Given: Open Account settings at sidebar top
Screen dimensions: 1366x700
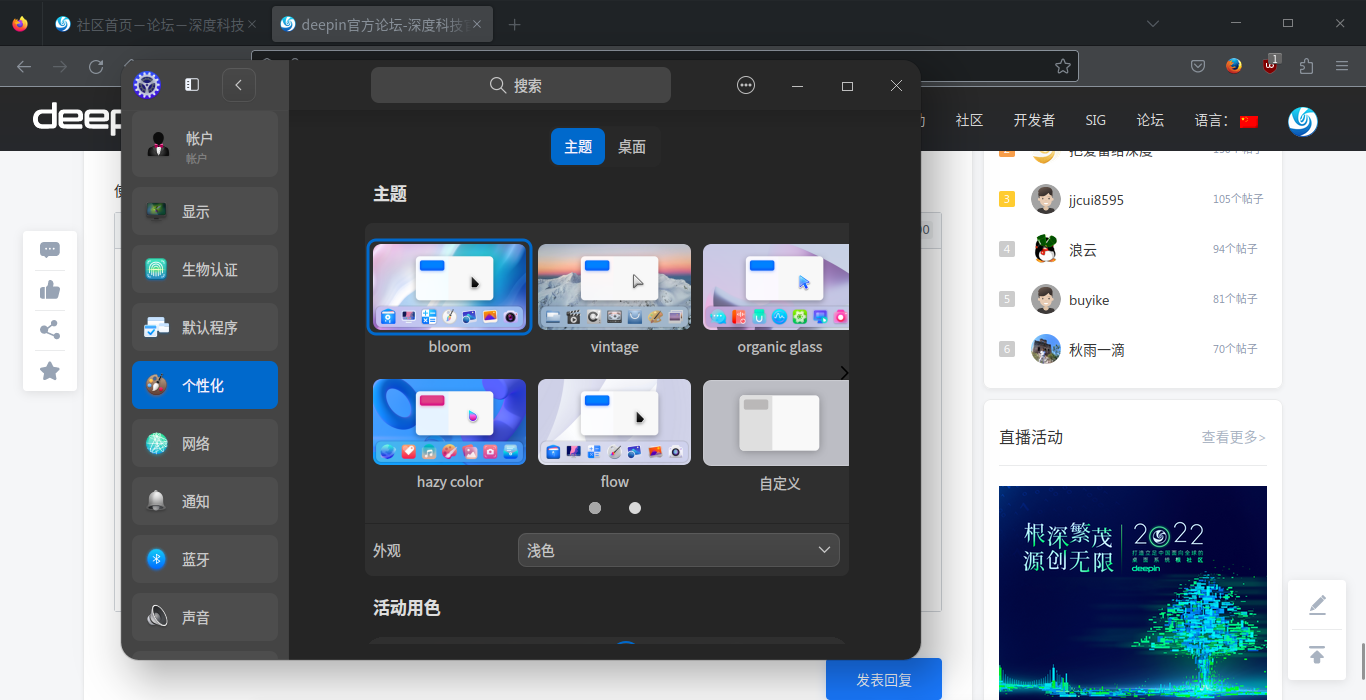Looking at the screenshot, I should pos(204,143).
